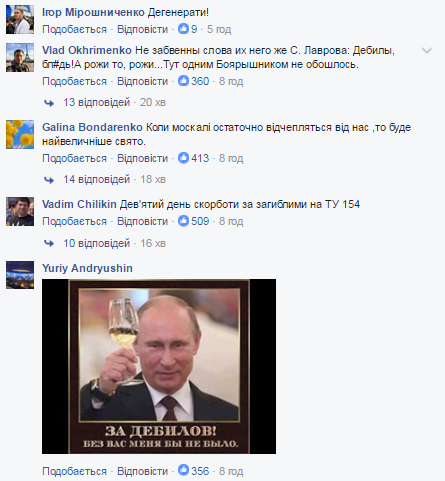Open options chevron on Vlad Okhrimenko comment
The width and height of the screenshot is (445, 481).
tap(427, 51)
